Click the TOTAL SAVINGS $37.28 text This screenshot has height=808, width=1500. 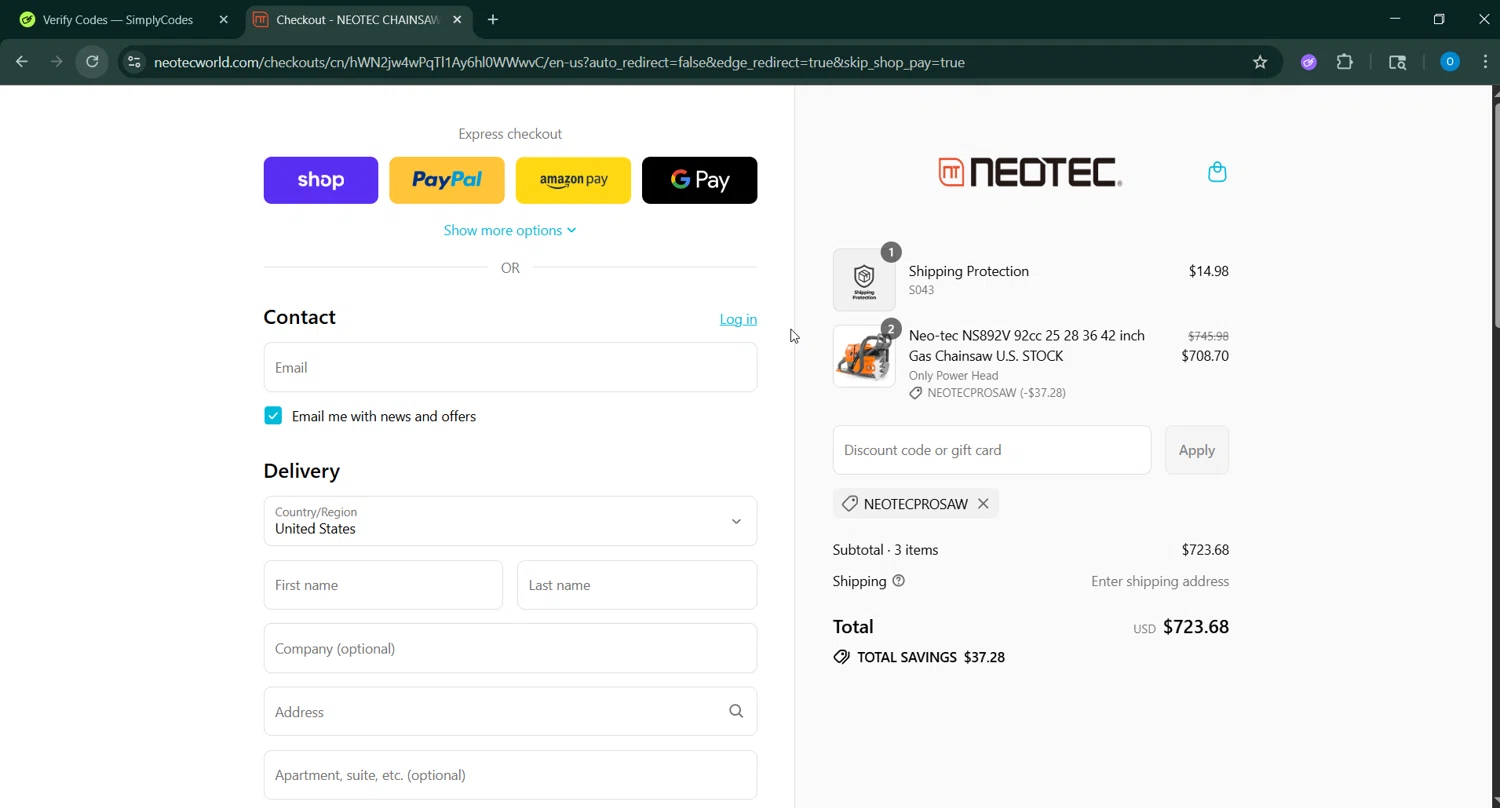931,657
